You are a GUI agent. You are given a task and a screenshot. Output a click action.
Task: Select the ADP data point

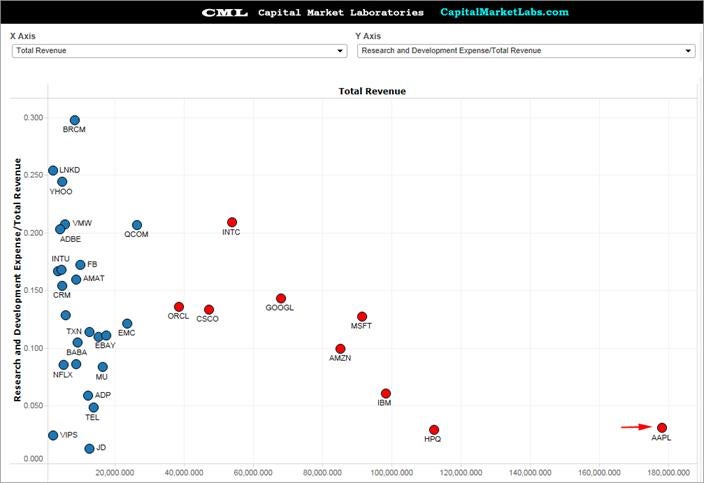(x=88, y=395)
